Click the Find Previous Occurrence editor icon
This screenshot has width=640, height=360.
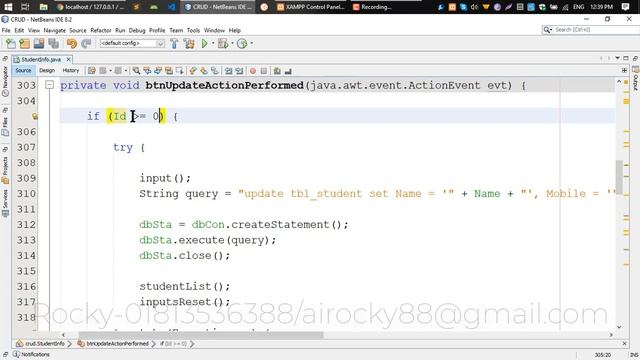(147, 71)
